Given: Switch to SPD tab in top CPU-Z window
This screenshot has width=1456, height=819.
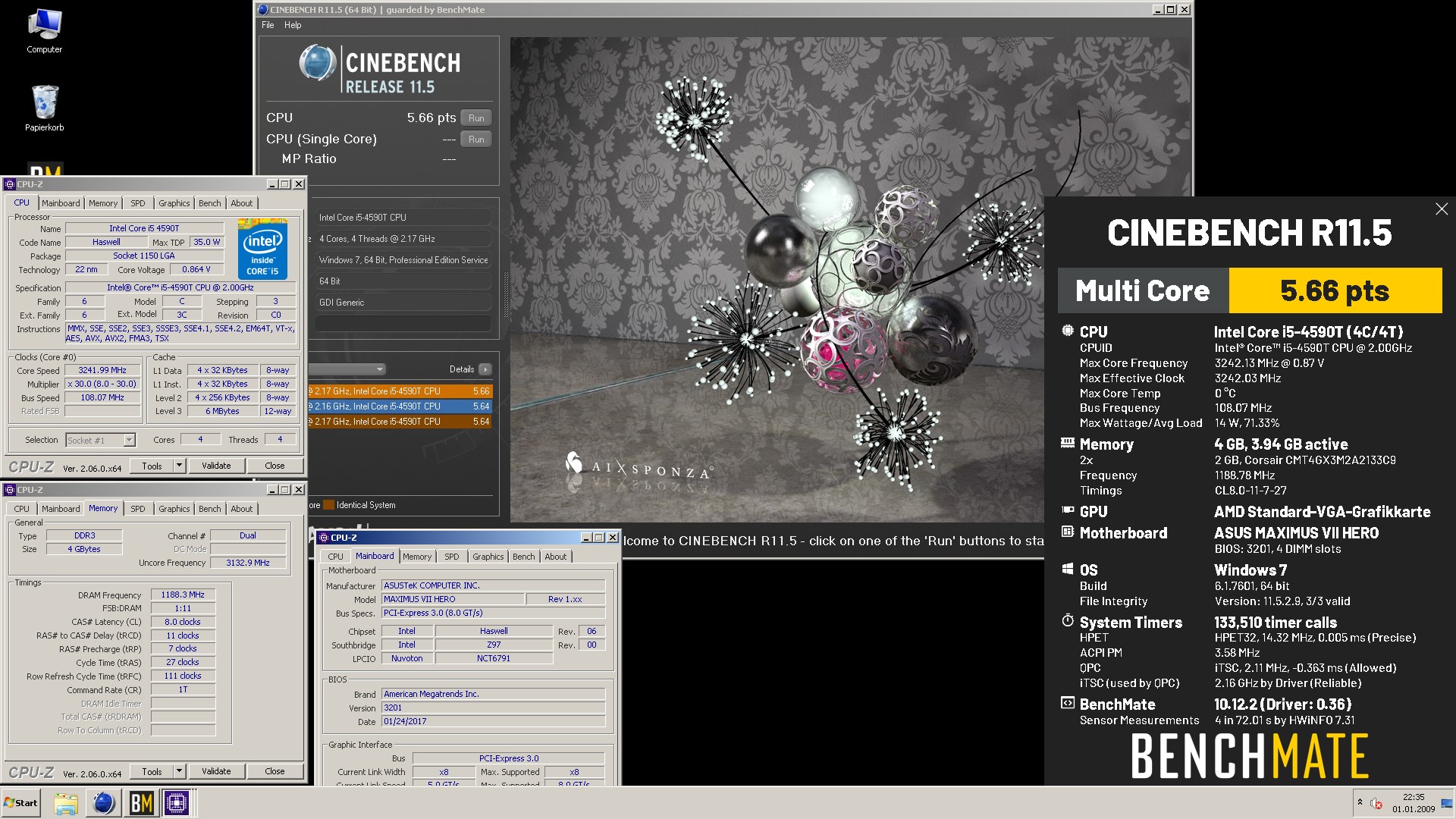Looking at the screenshot, I should click(137, 203).
